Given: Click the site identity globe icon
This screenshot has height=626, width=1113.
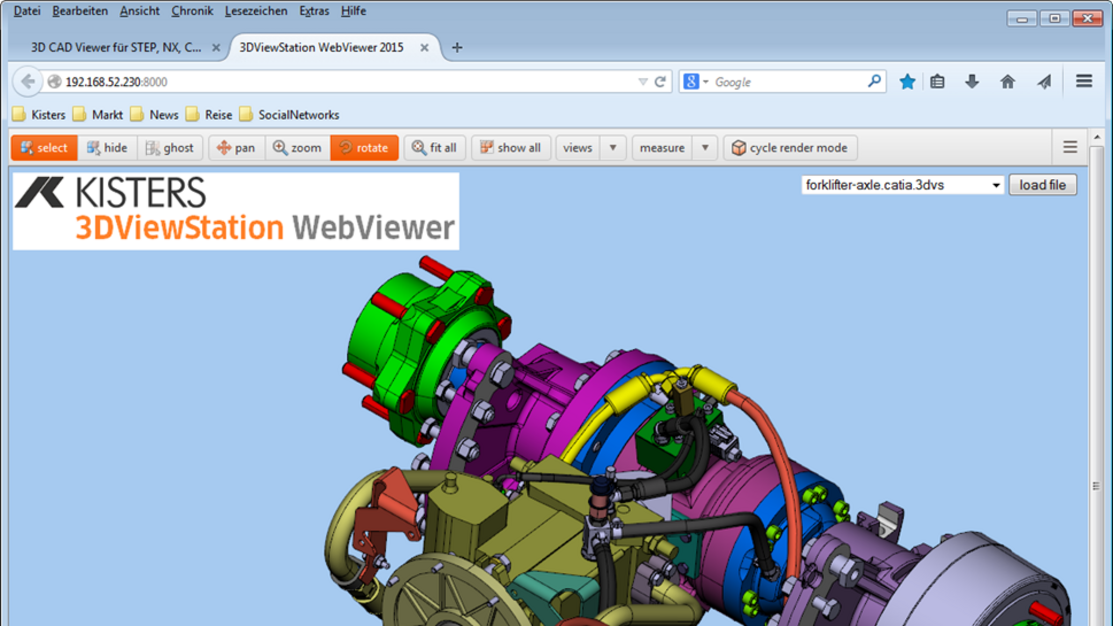Looking at the screenshot, I should tap(54, 82).
